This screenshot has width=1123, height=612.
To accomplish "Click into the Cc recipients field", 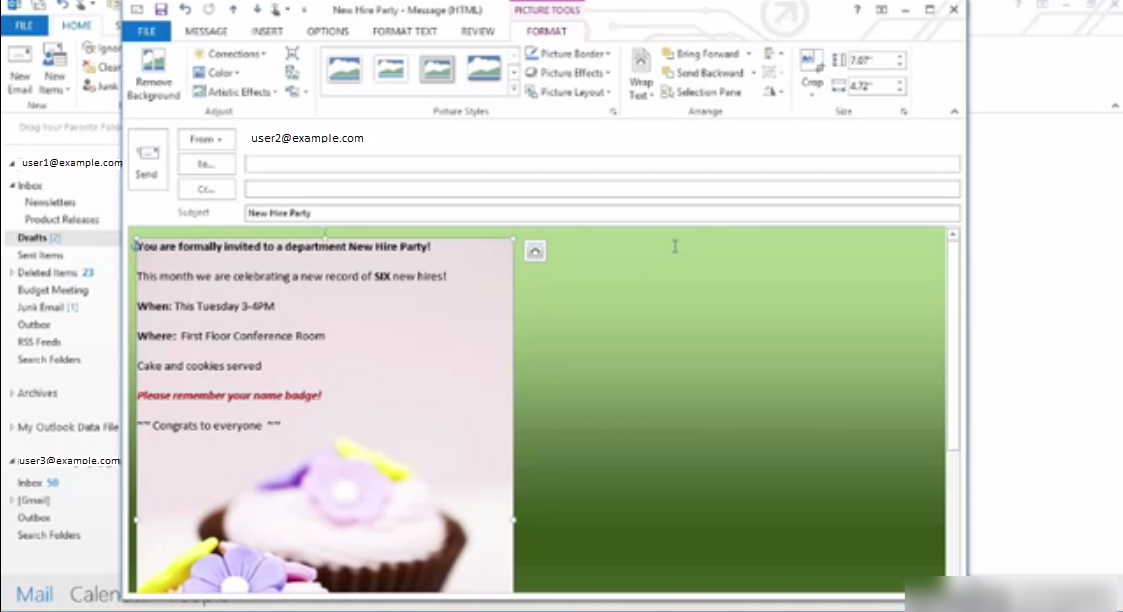I will 602,189.
